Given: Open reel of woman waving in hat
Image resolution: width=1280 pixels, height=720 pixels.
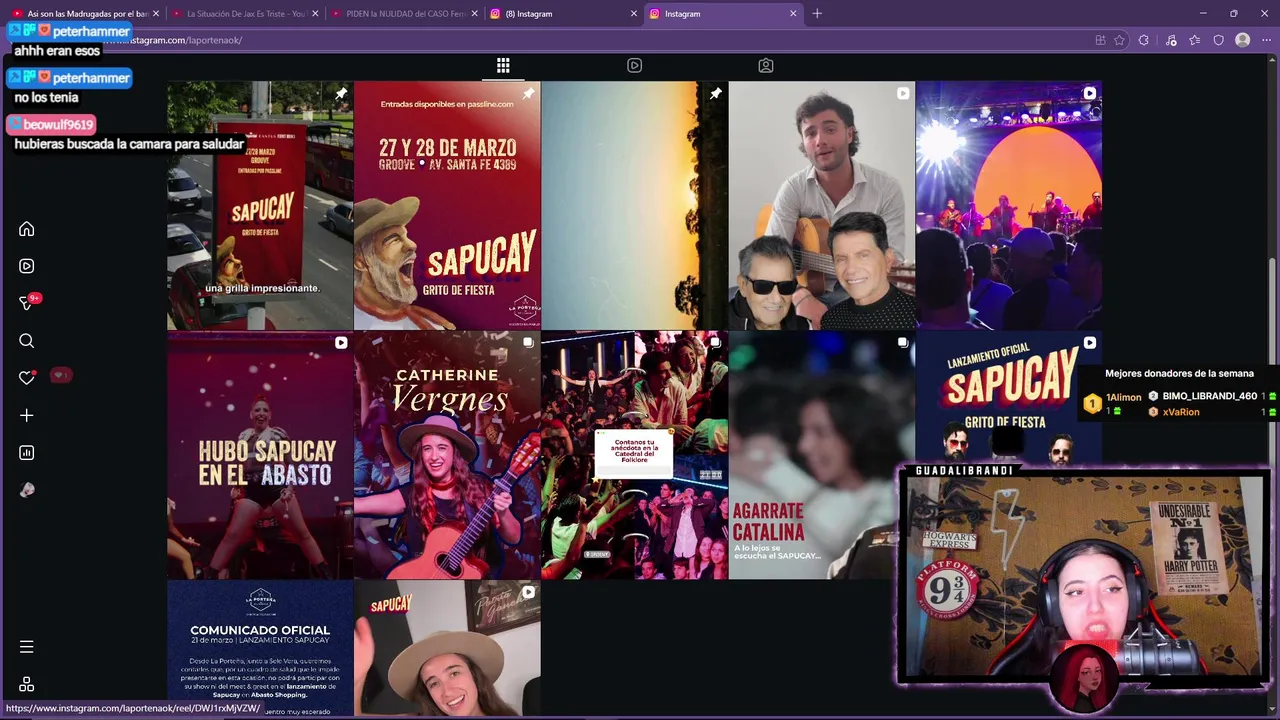Looking at the screenshot, I should point(447,648).
